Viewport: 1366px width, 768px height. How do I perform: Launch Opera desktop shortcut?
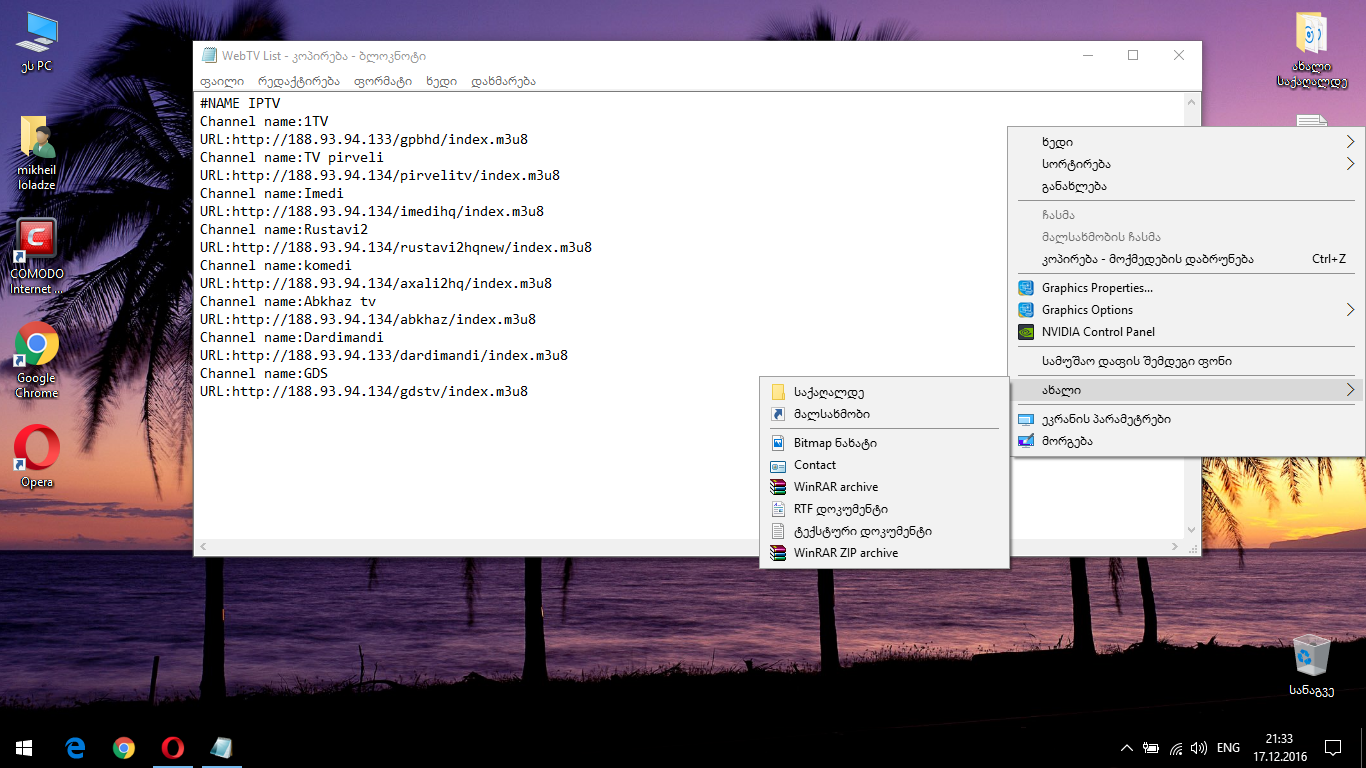click(x=36, y=457)
